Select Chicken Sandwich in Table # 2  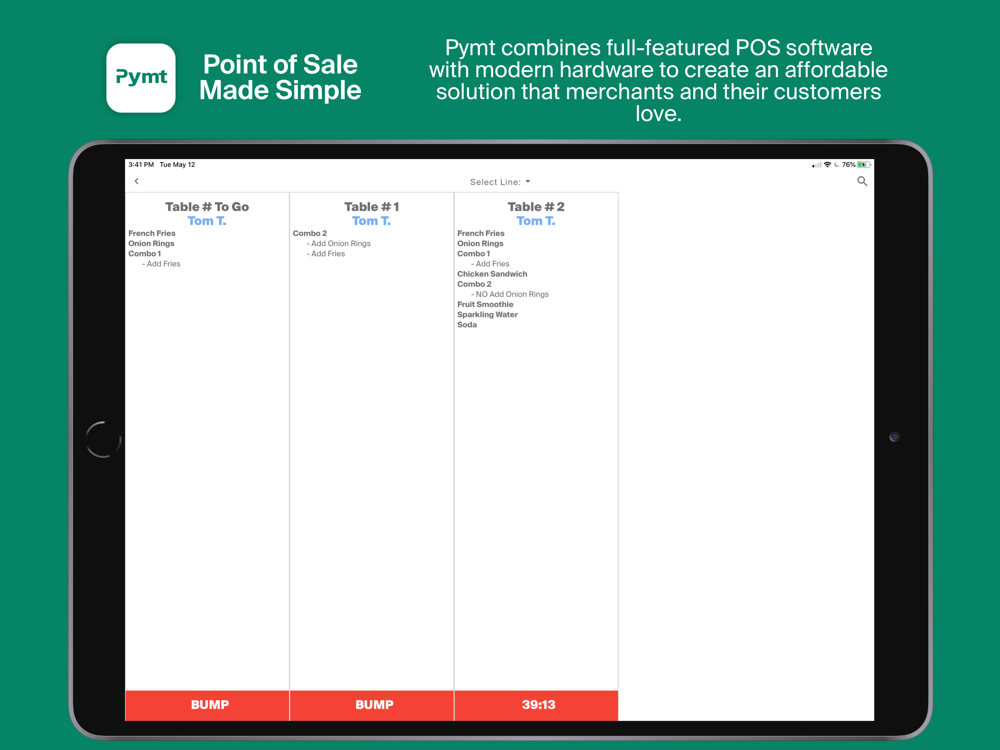[x=492, y=274]
